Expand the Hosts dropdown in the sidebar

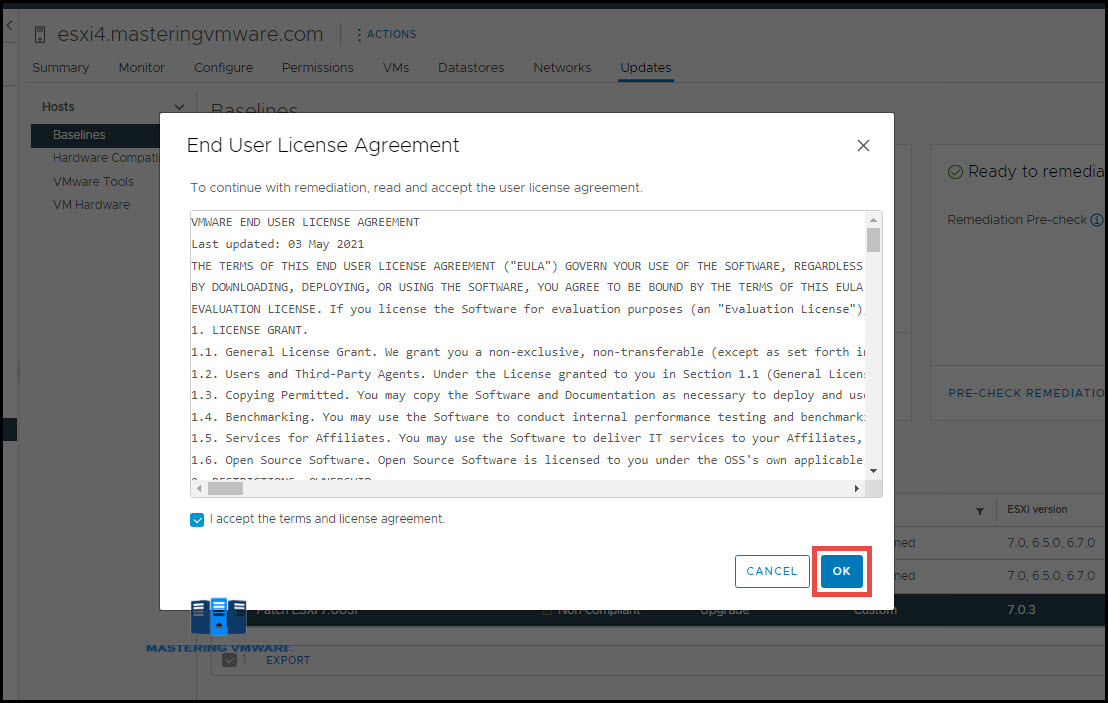click(x=179, y=106)
